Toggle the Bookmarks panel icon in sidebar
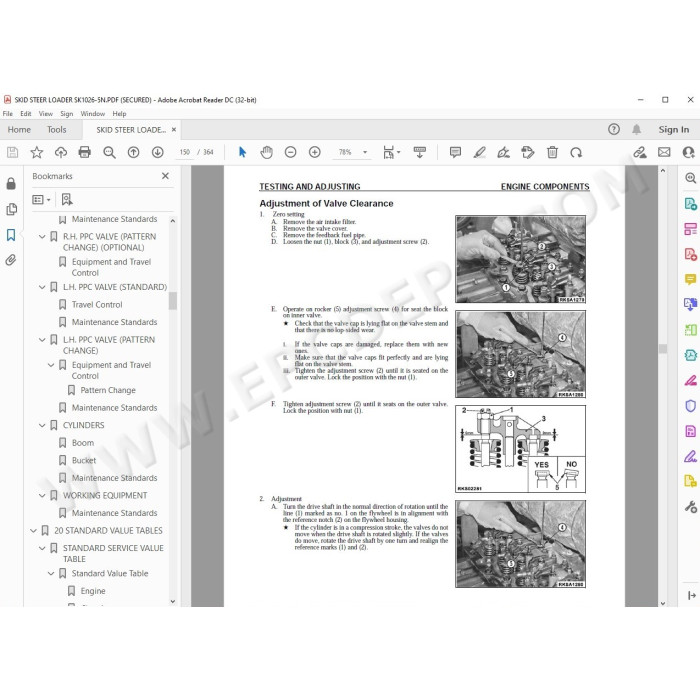 coord(11,235)
